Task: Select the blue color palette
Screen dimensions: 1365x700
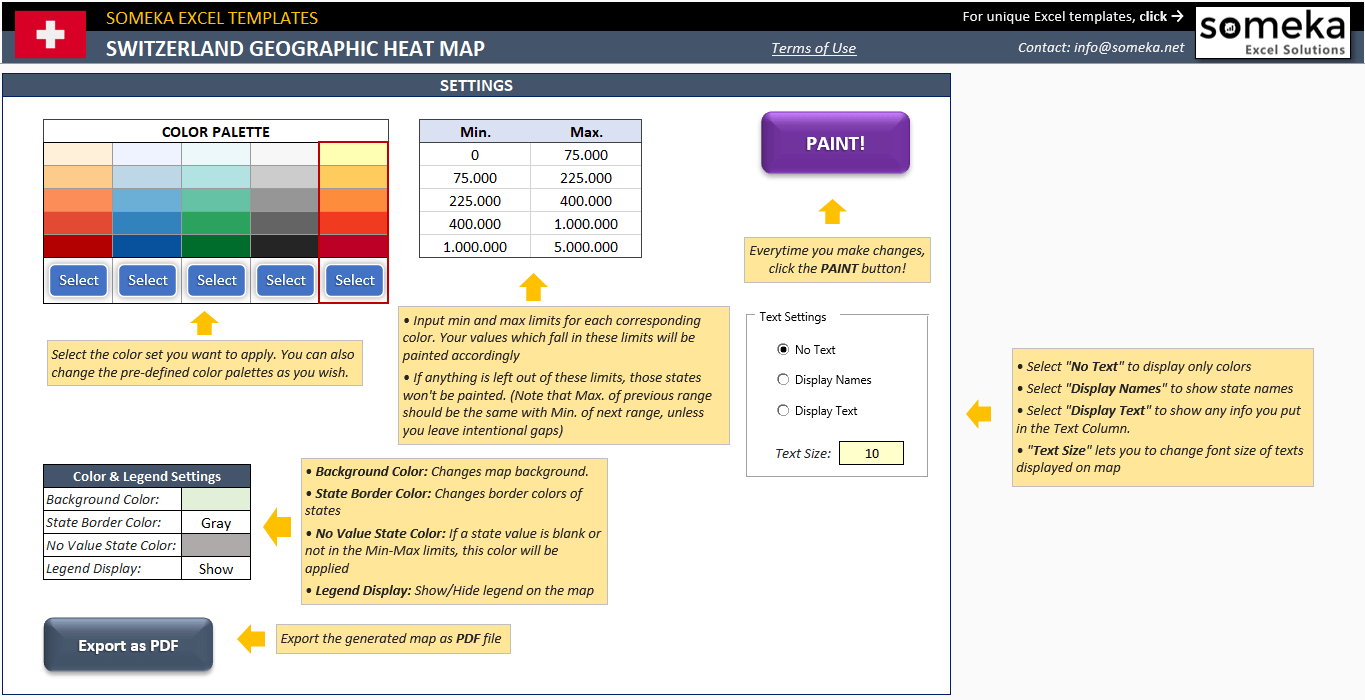Action: [148, 281]
